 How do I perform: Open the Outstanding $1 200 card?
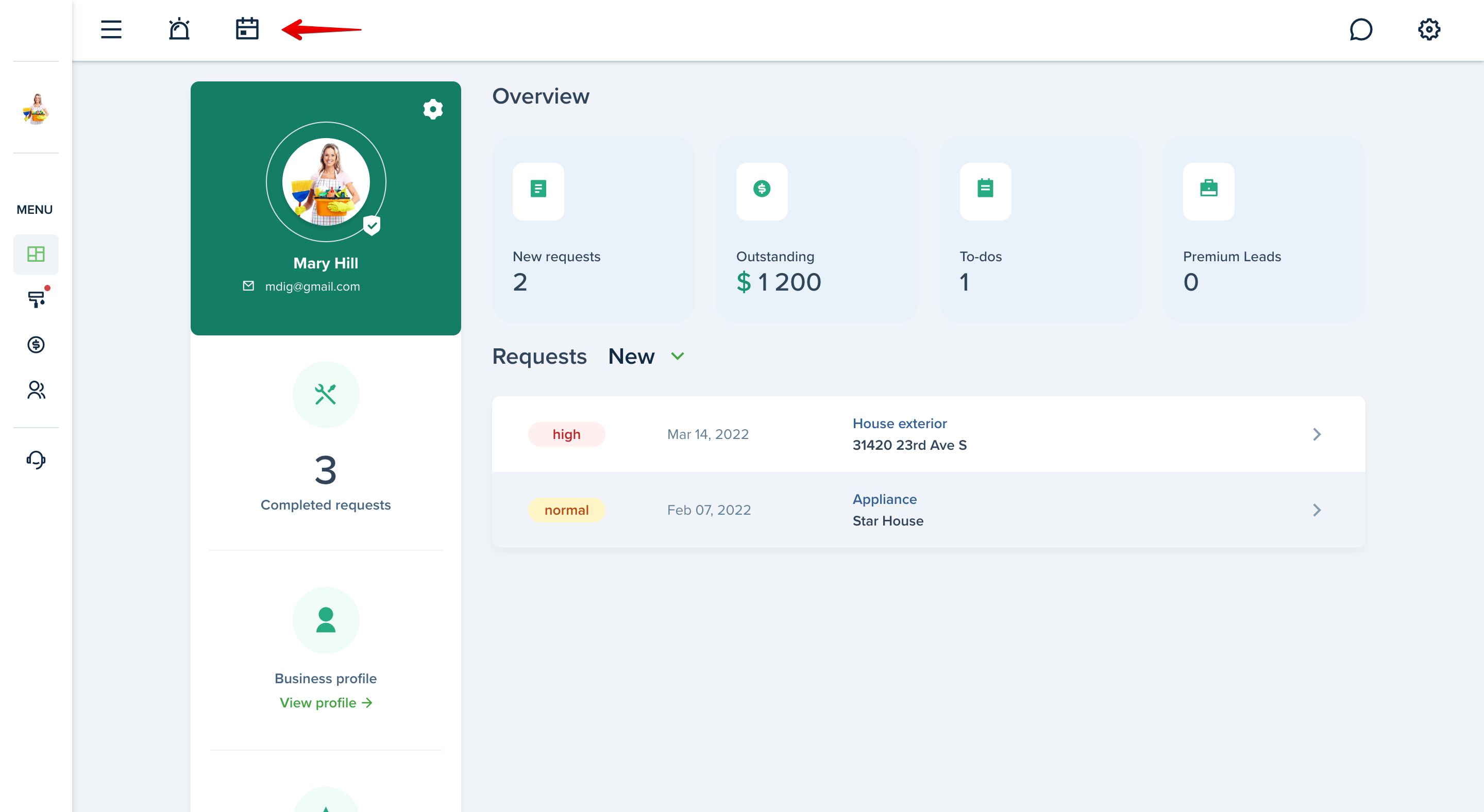[x=817, y=229]
